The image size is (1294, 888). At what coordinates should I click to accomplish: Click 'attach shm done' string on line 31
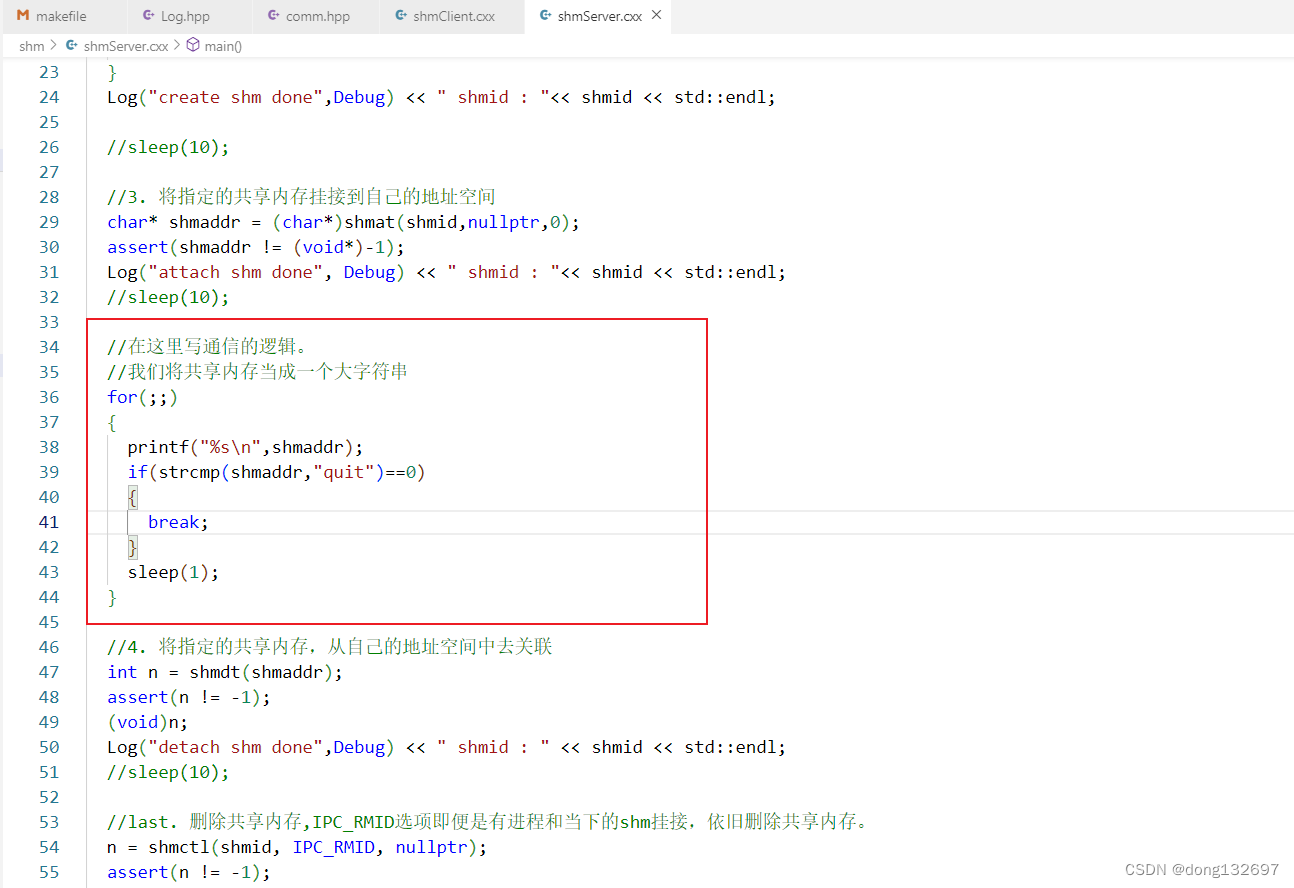236,272
